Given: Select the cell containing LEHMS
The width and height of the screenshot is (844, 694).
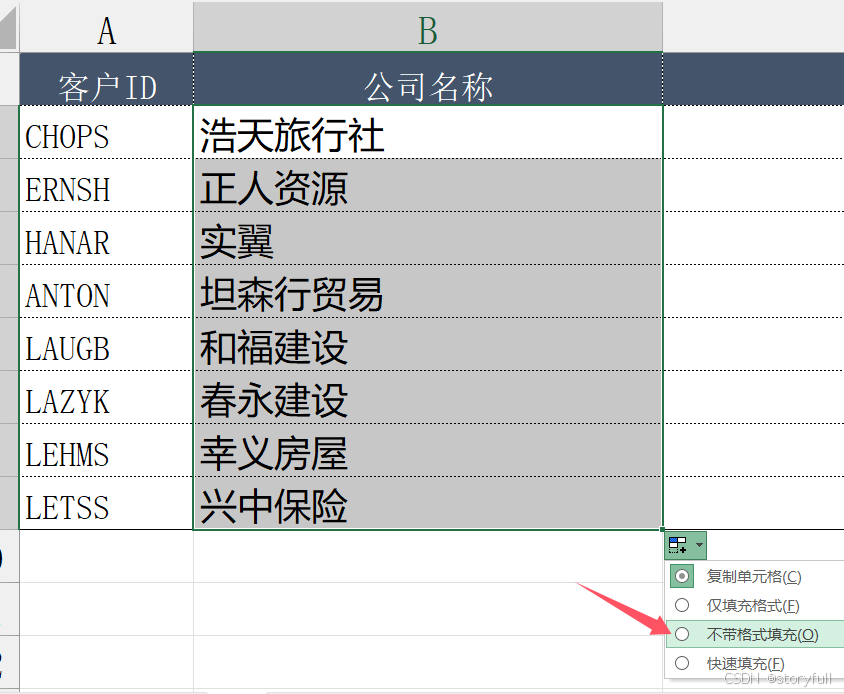Looking at the screenshot, I should 106,450.
